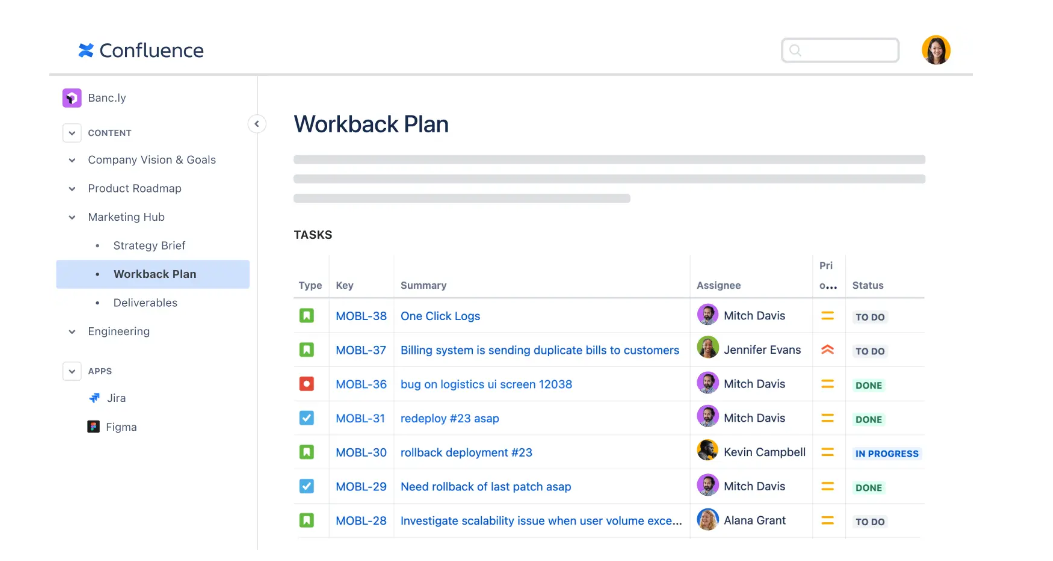Open issue key MOBL-36

pyautogui.click(x=361, y=384)
